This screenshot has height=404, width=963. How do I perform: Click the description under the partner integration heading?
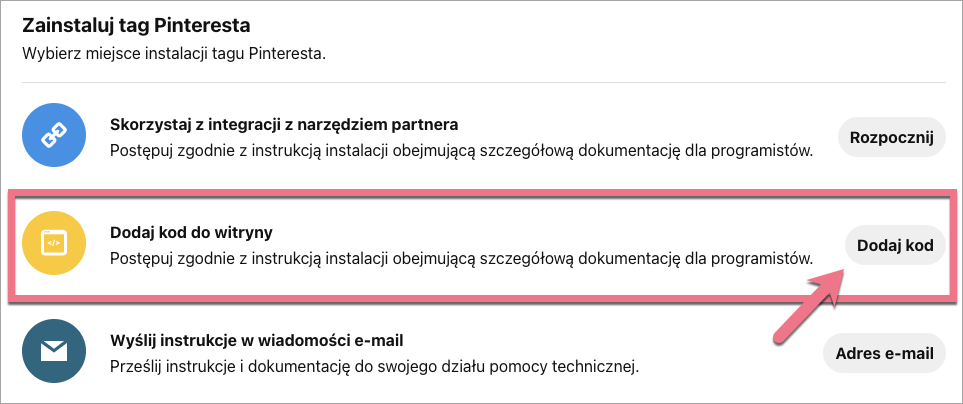tap(460, 151)
